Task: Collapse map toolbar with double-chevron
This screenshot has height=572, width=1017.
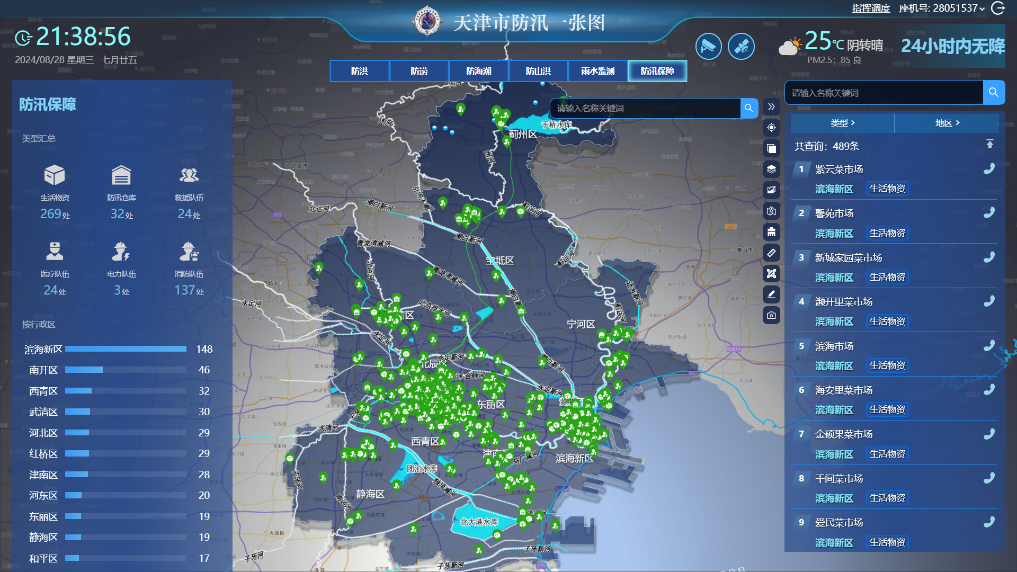Action: 771,106
